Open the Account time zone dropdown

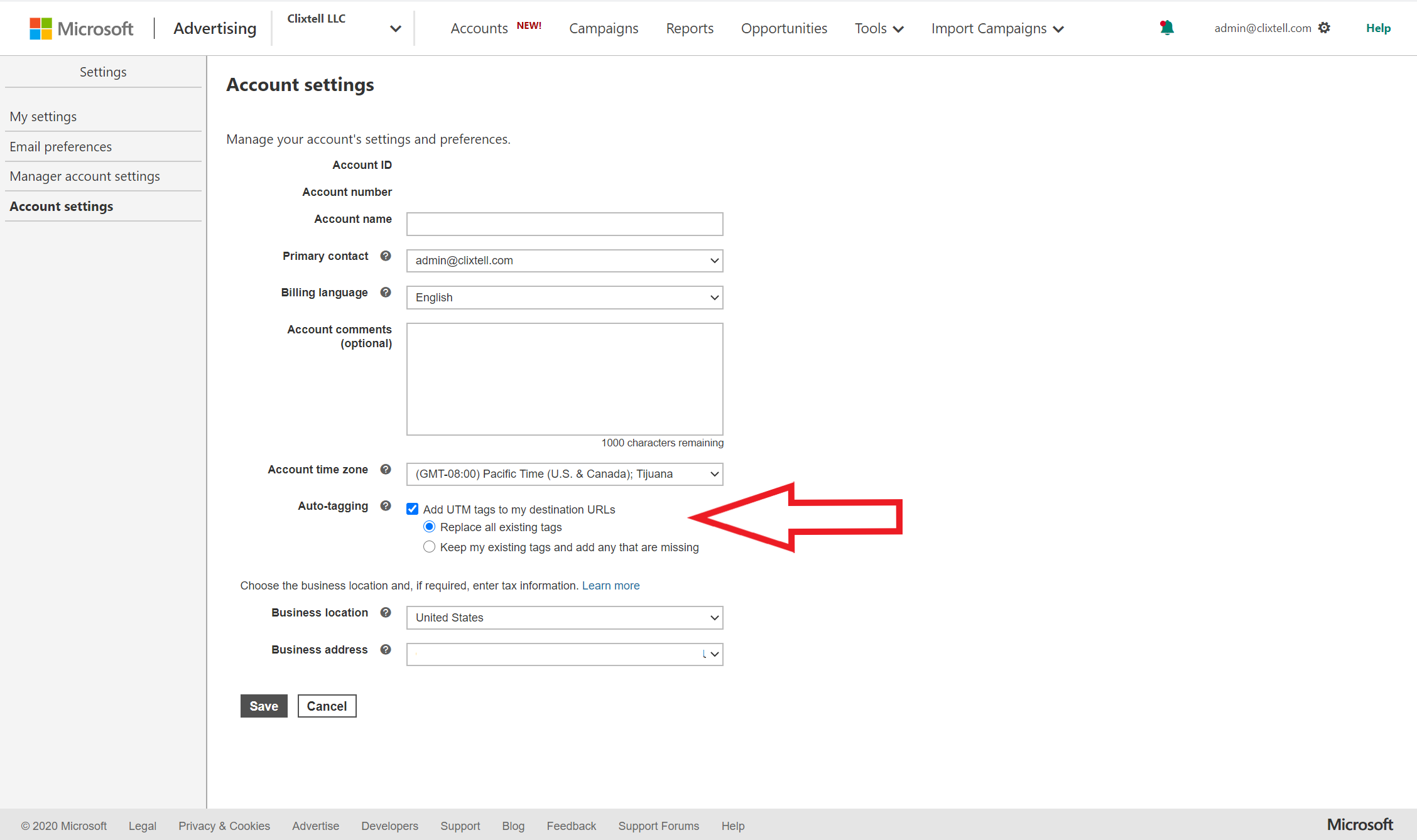click(x=565, y=474)
